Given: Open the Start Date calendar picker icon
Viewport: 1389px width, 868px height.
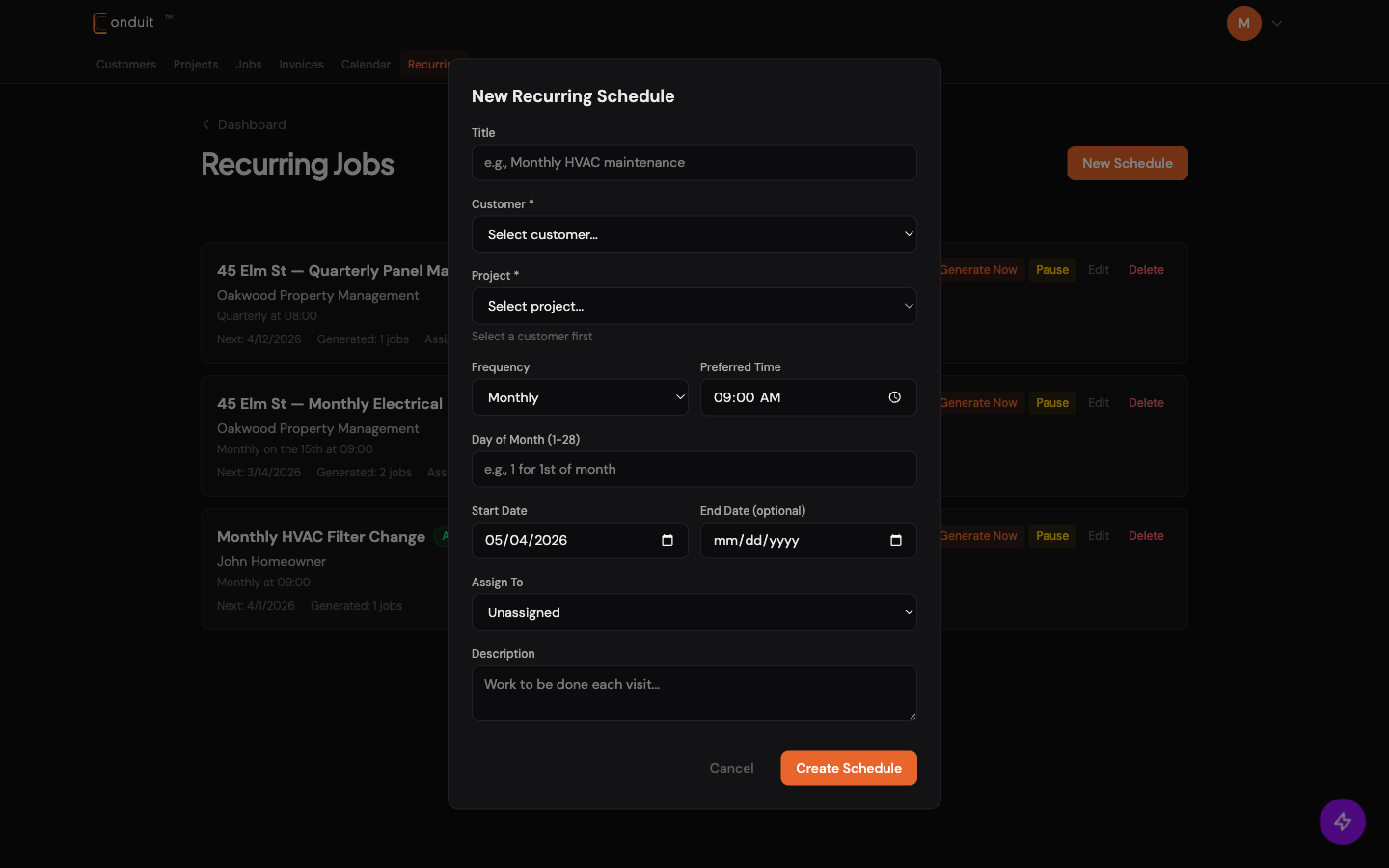Looking at the screenshot, I should coord(667,540).
